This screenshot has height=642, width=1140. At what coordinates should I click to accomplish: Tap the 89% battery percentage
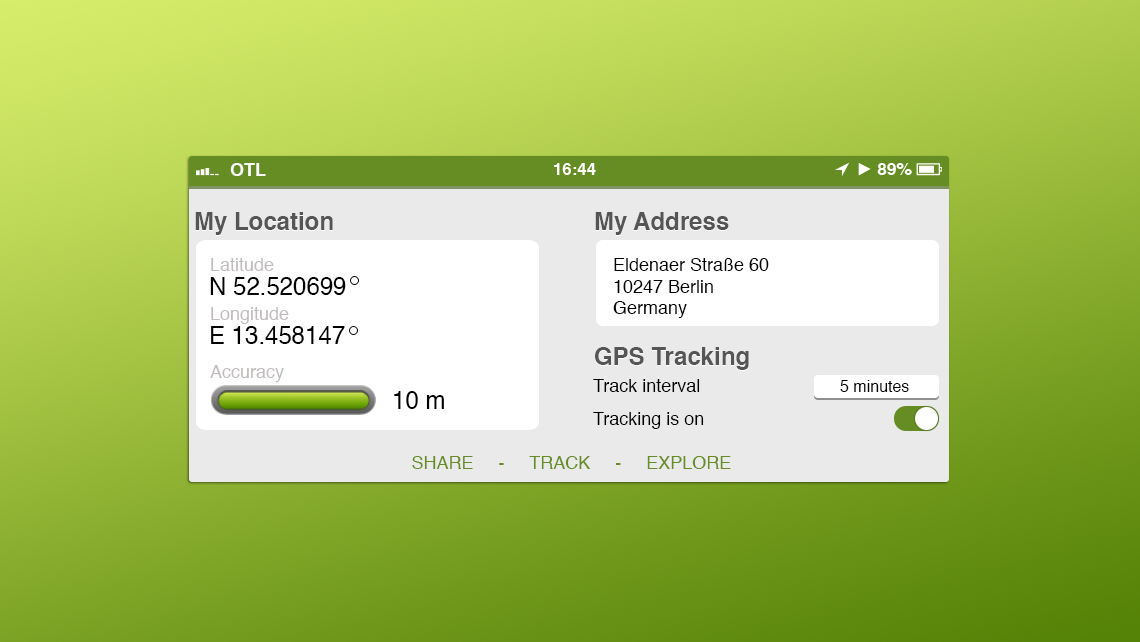click(x=894, y=170)
